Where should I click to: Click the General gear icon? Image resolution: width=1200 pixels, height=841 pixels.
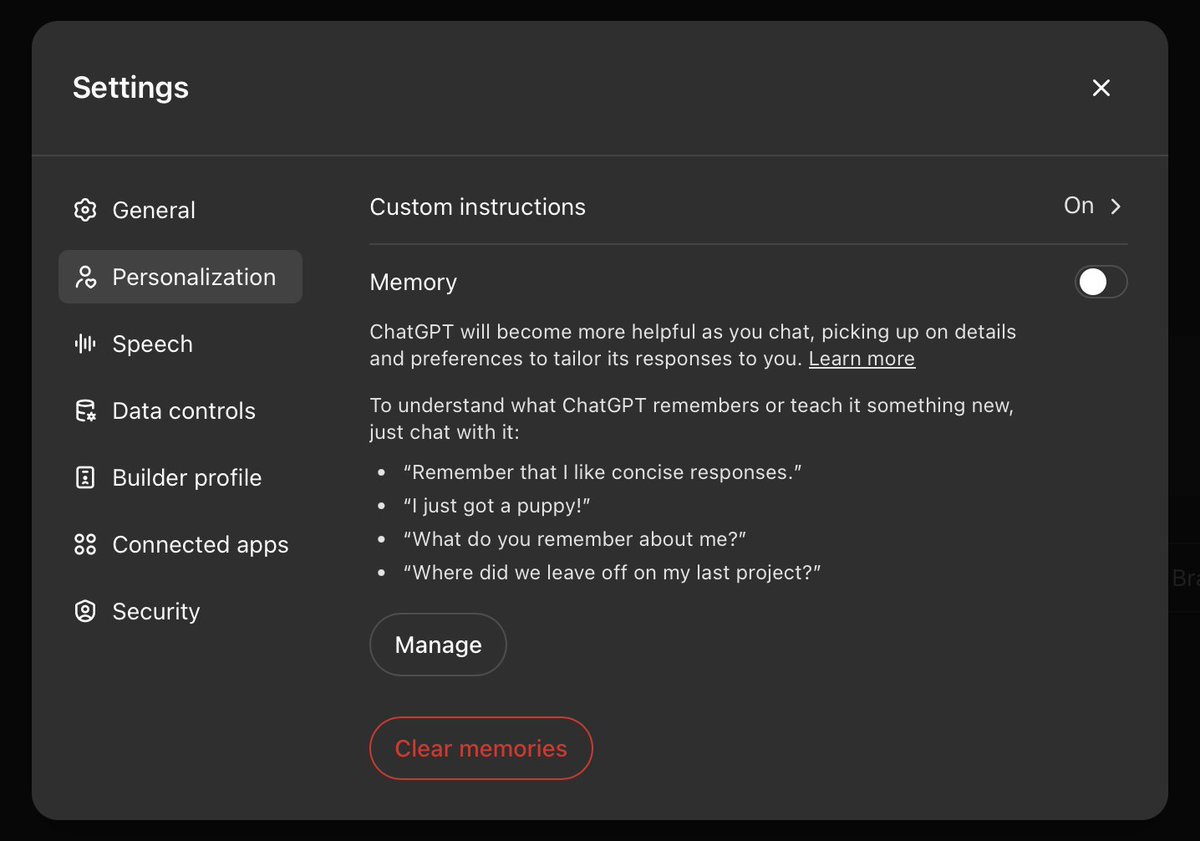coord(85,210)
